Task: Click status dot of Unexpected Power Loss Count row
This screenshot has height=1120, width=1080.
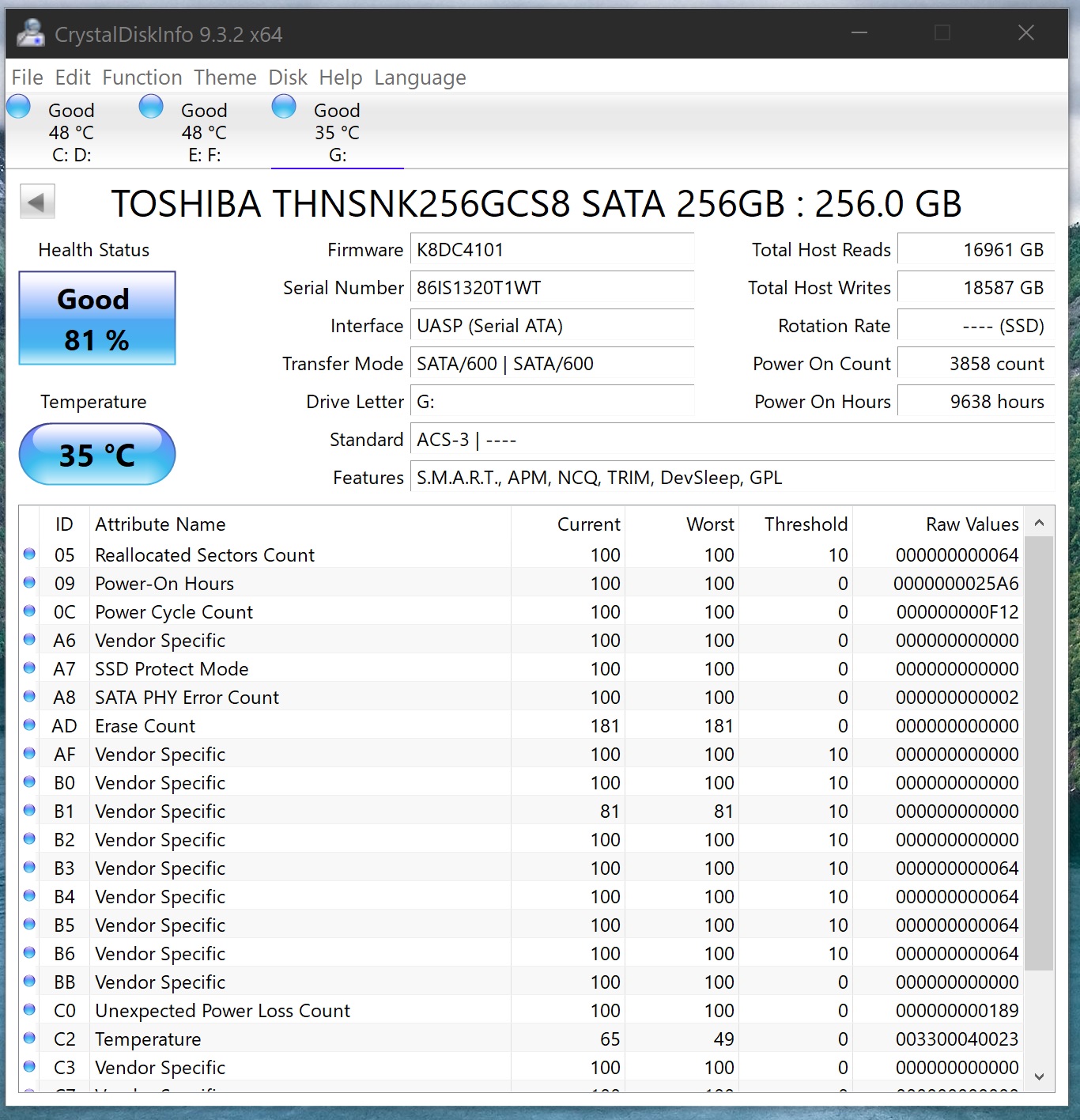Action: 29,1009
